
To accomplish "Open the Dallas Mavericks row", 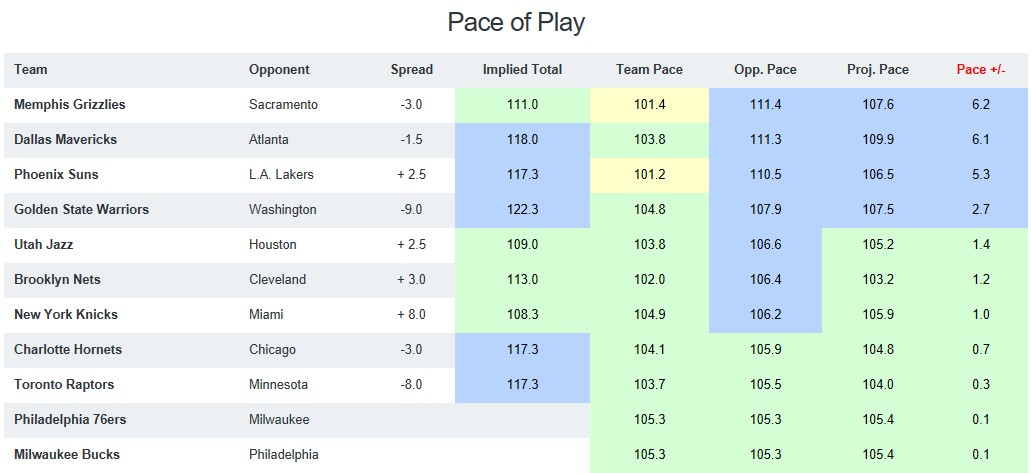I will [516, 140].
